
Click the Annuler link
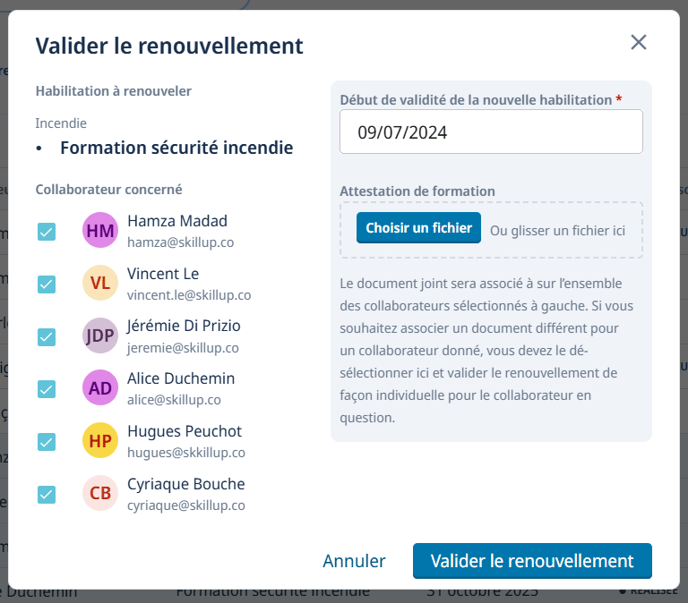click(x=354, y=561)
